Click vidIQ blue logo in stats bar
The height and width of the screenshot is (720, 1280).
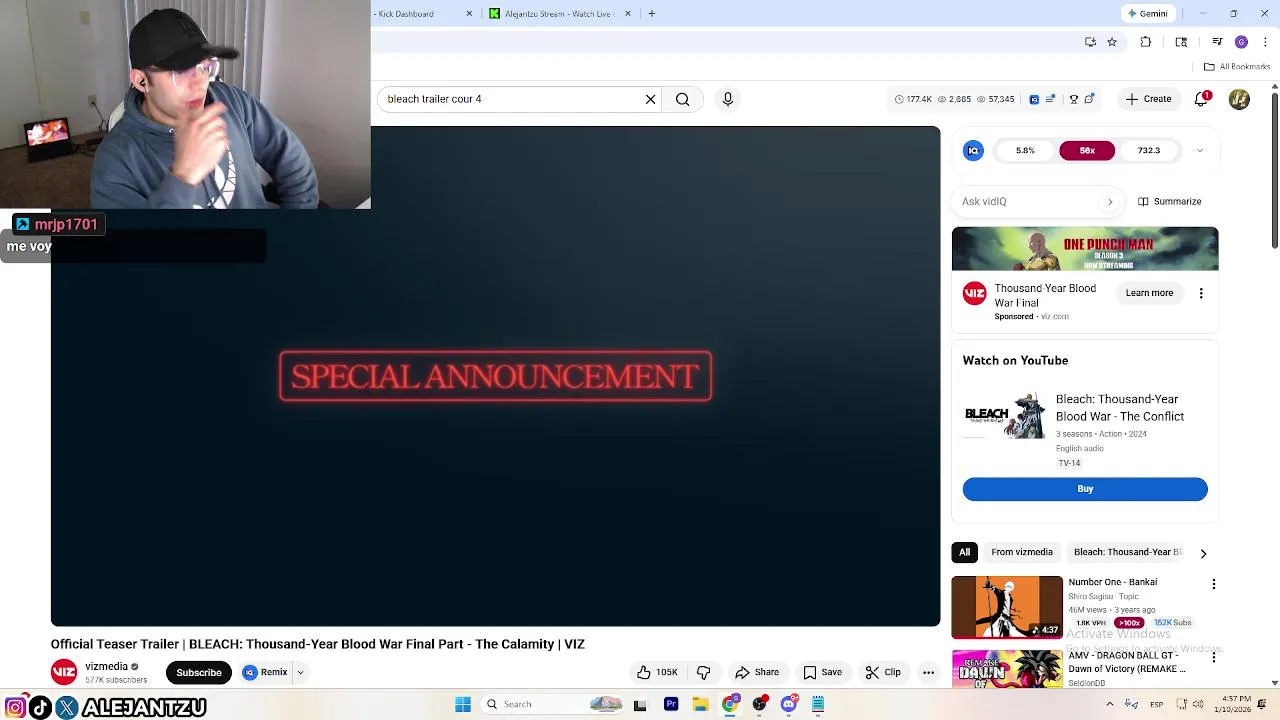click(x=1034, y=99)
